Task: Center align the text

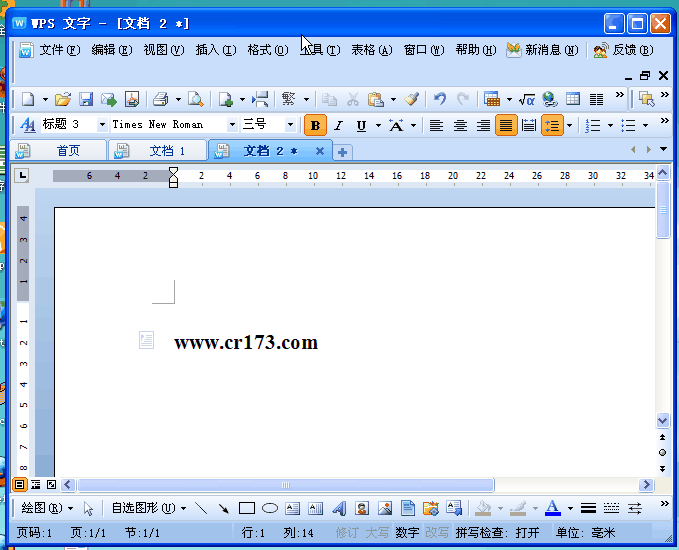Action: (x=460, y=126)
